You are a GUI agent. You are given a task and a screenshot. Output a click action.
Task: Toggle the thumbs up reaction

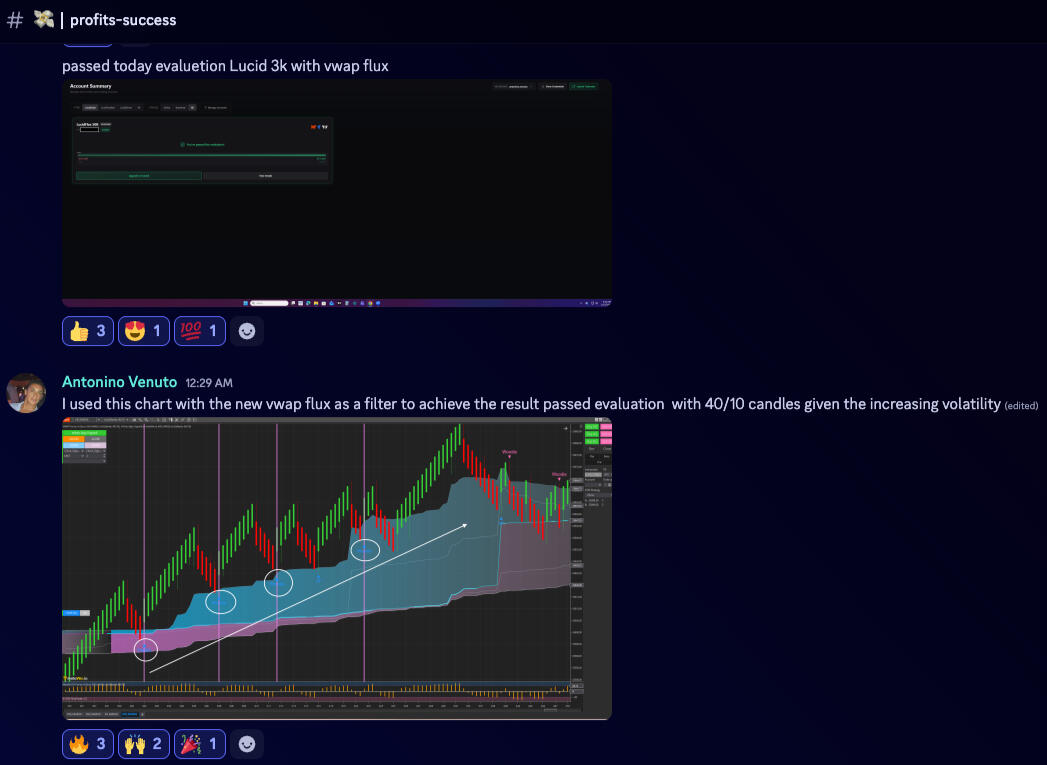(88, 331)
